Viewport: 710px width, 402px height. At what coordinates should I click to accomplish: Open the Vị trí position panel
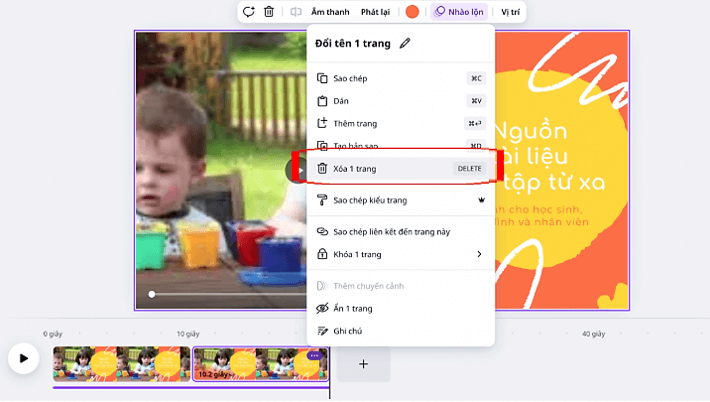pos(510,12)
